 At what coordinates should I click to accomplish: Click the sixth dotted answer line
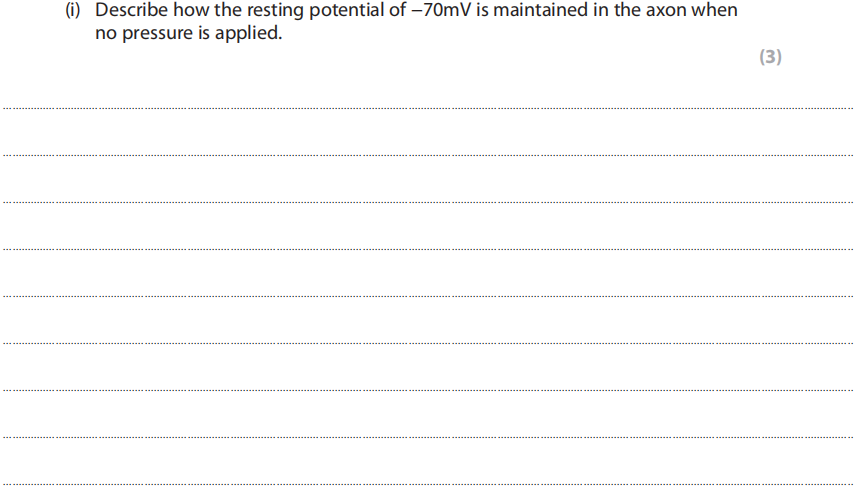pyautogui.click(x=428, y=343)
